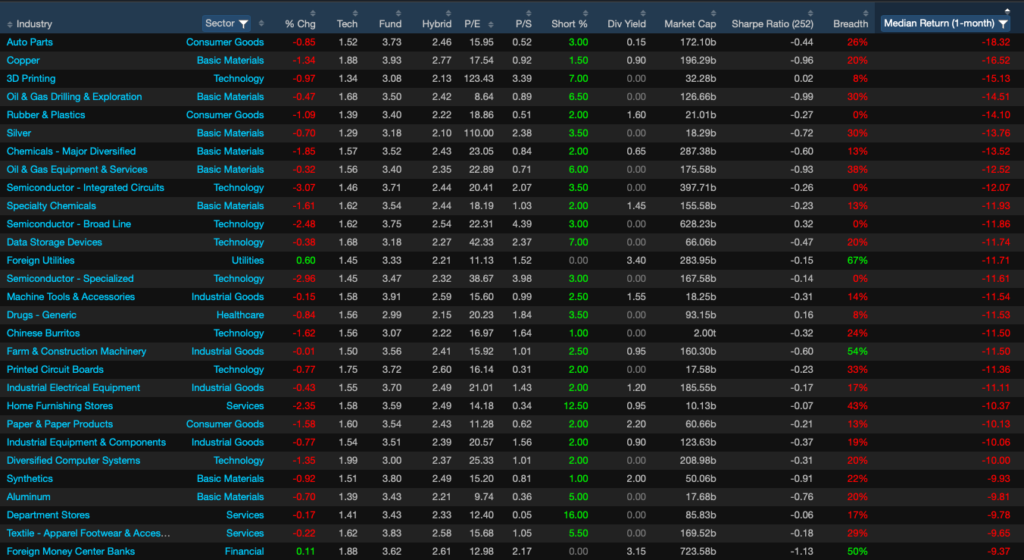
Task: Open the Data Storage Devices link
Action: [x=54, y=242]
